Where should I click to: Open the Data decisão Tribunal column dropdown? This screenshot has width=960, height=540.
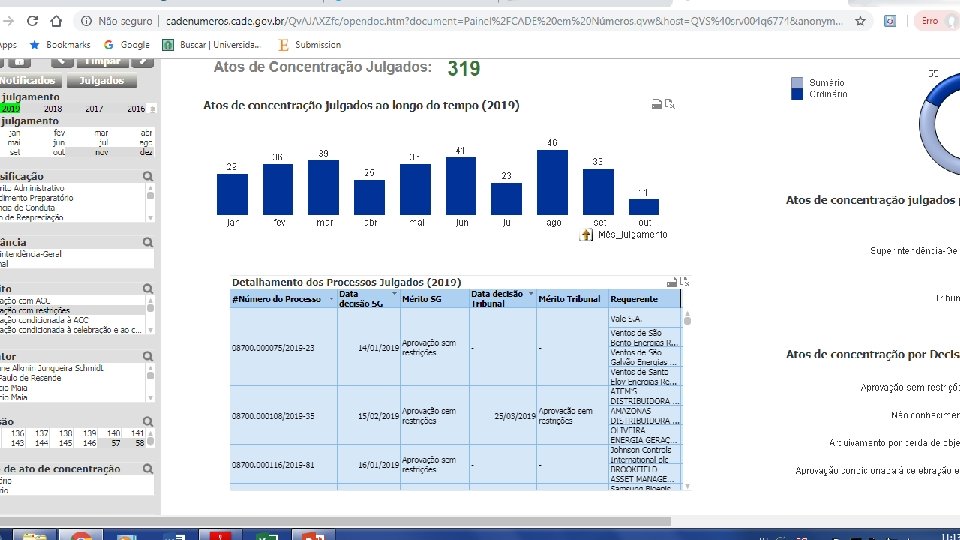[531, 294]
